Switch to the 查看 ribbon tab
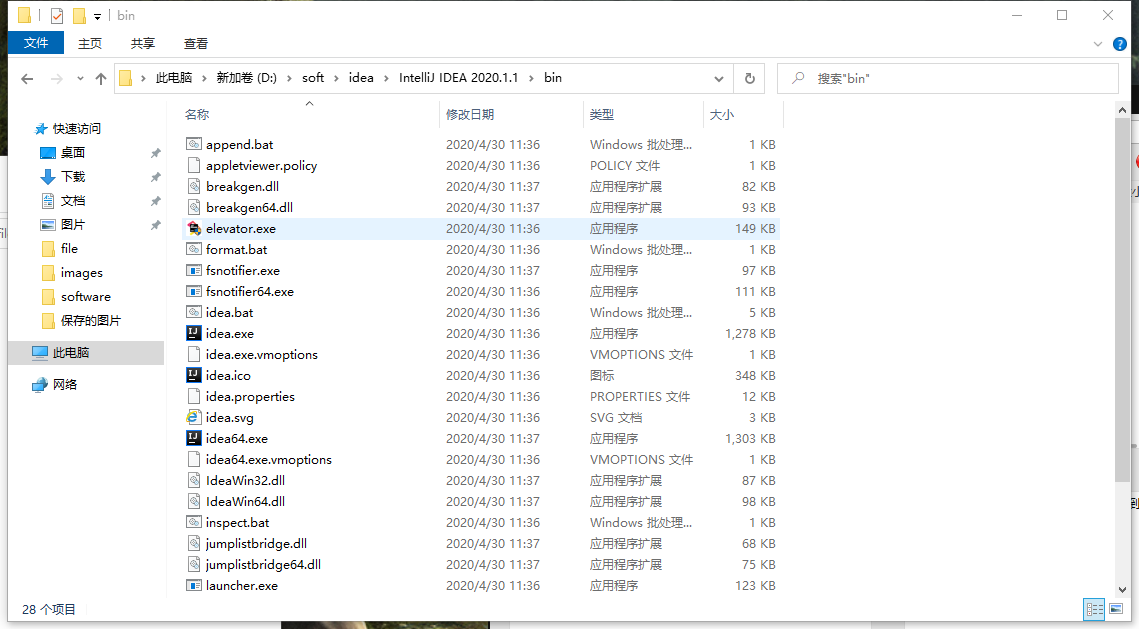Screen dimensions: 1139x629 196,43
